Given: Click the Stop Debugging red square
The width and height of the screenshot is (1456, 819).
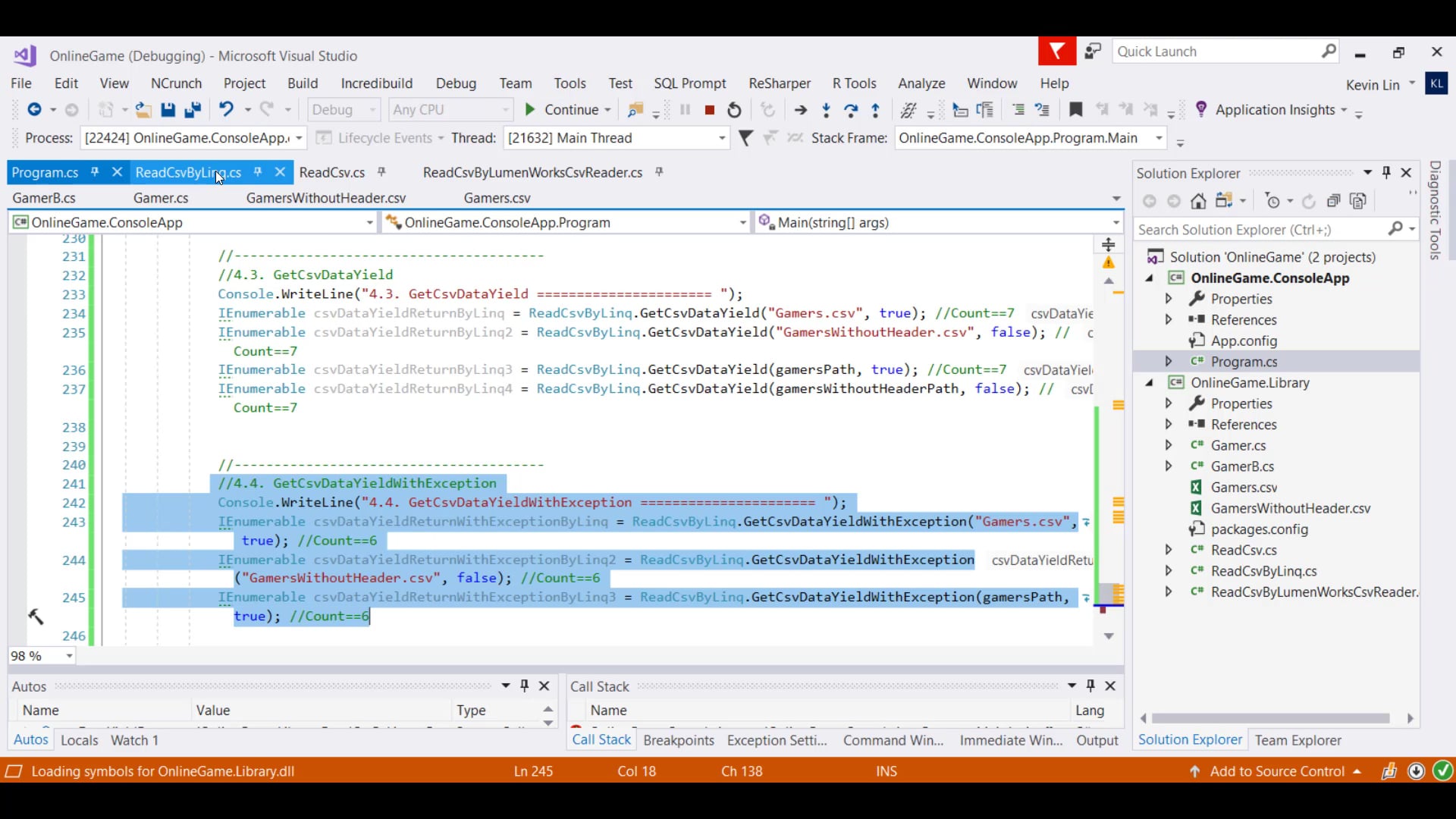Looking at the screenshot, I should point(710,110).
